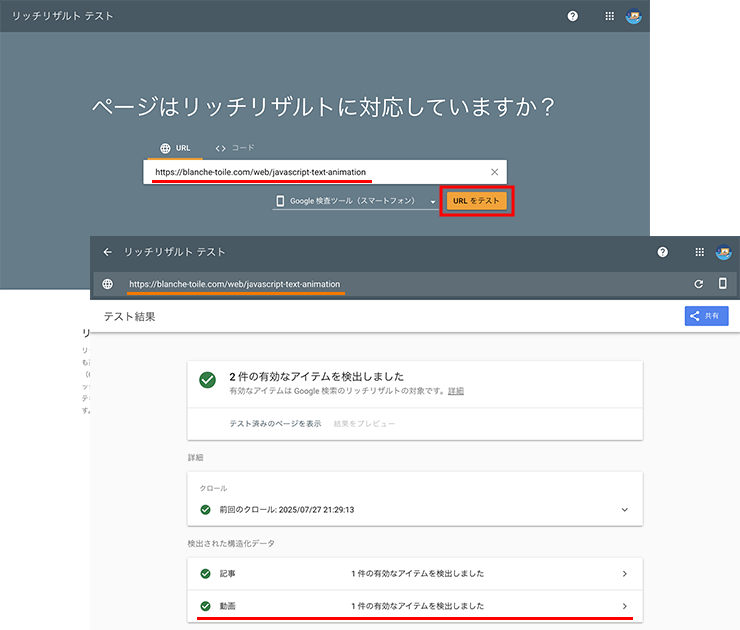Screen dimensions: 740x630
Task: Open Google apps grid in results window
Action: tap(699, 252)
